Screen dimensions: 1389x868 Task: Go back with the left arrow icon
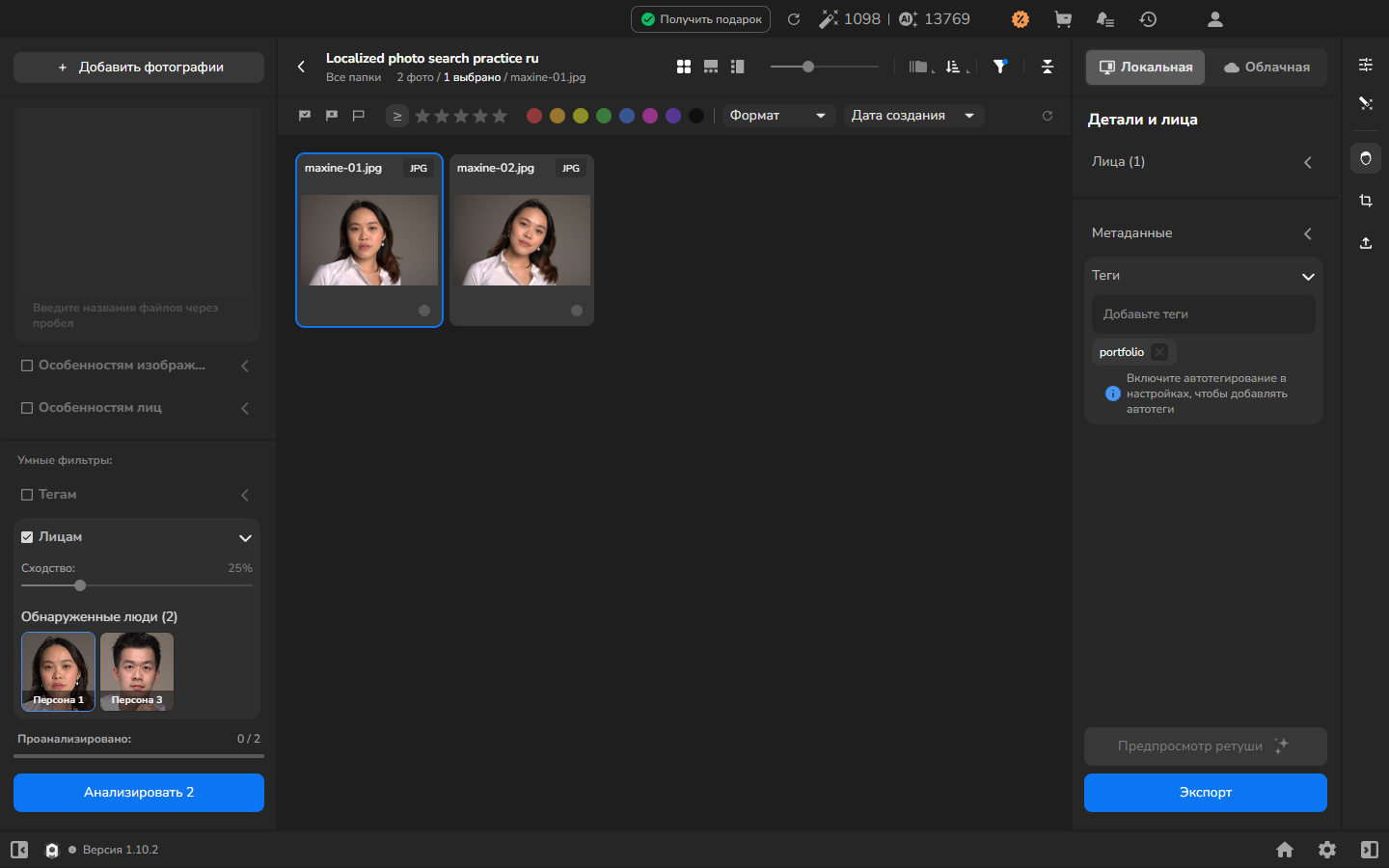[x=301, y=67]
